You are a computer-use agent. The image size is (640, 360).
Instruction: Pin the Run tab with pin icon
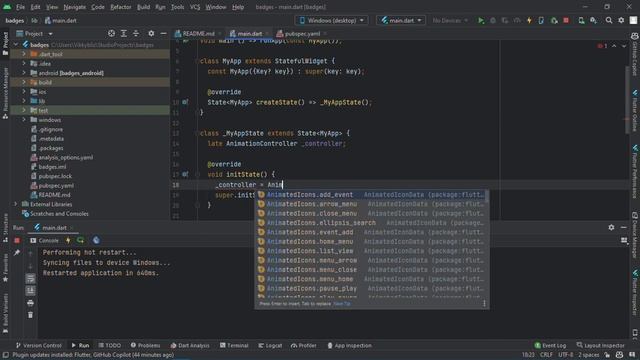click(x=17, y=253)
